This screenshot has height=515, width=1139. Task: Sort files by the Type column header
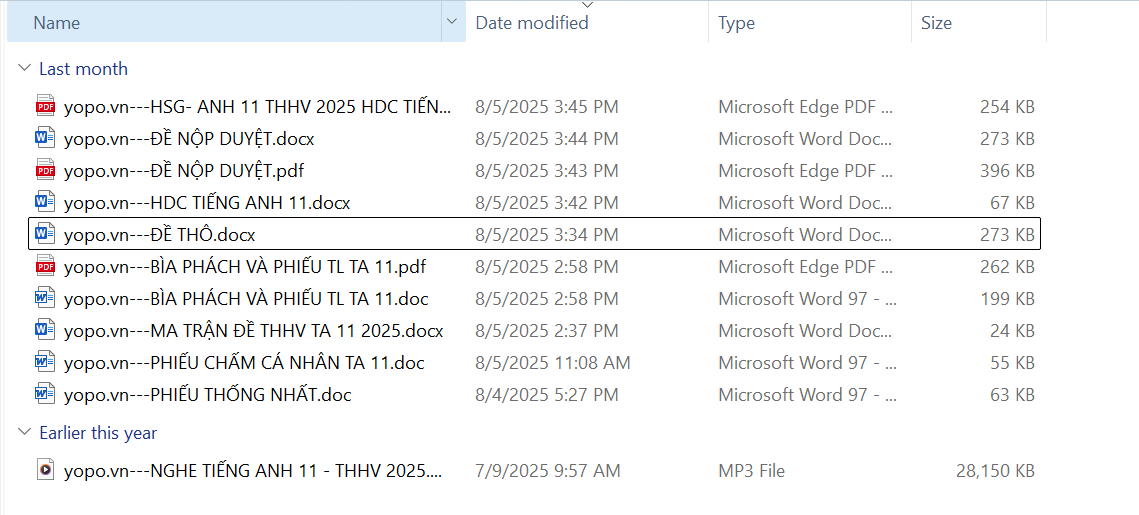(737, 22)
